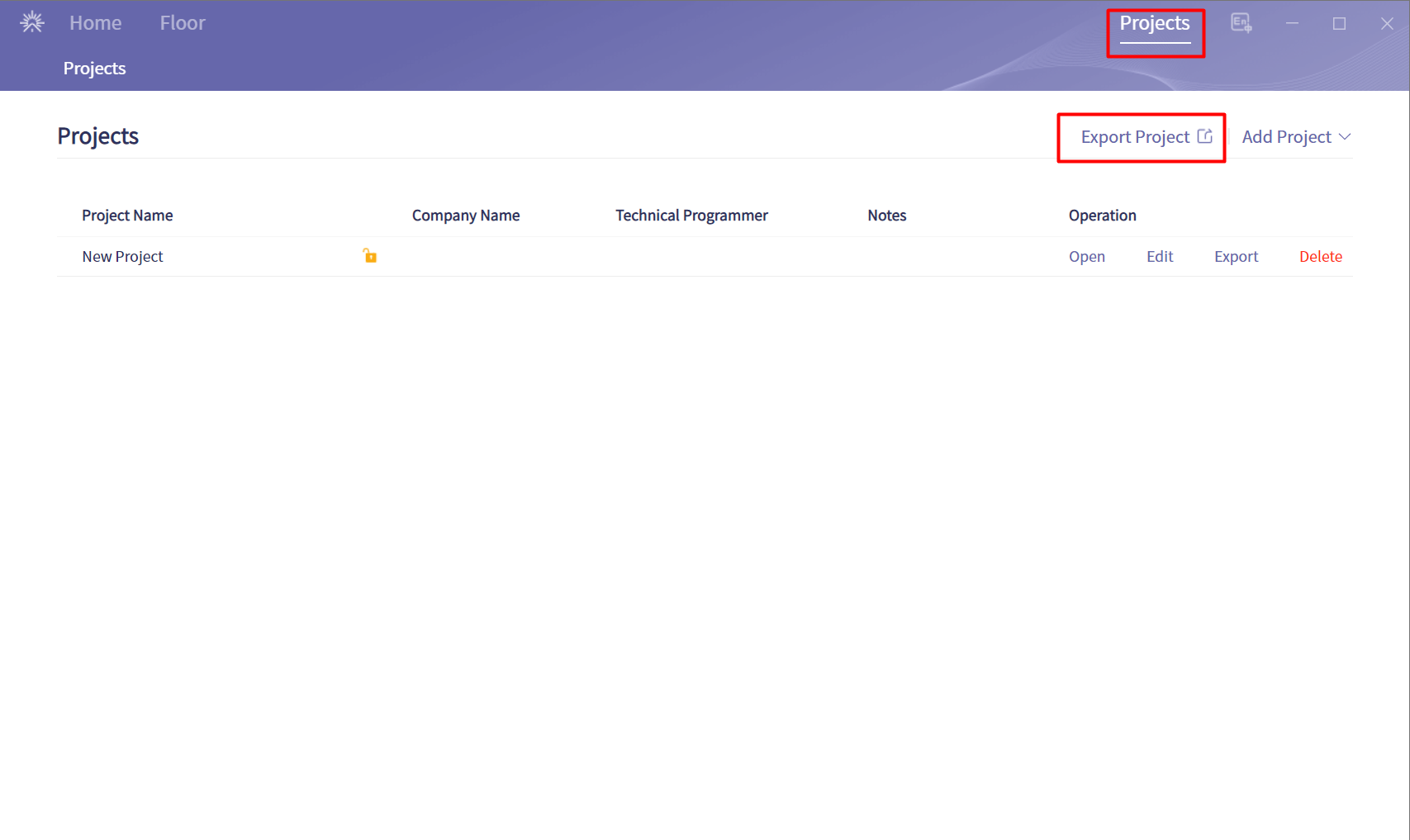Select the Projects sub-tab under Home
The image size is (1410, 840).
pyautogui.click(x=94, y=69)
